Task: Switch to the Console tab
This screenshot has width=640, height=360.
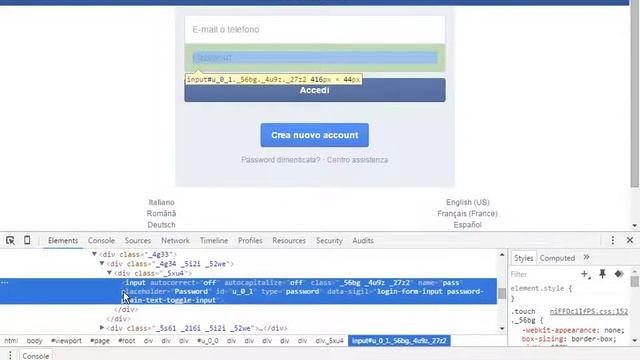Action: pyautogui.click(x=101, y=240)
